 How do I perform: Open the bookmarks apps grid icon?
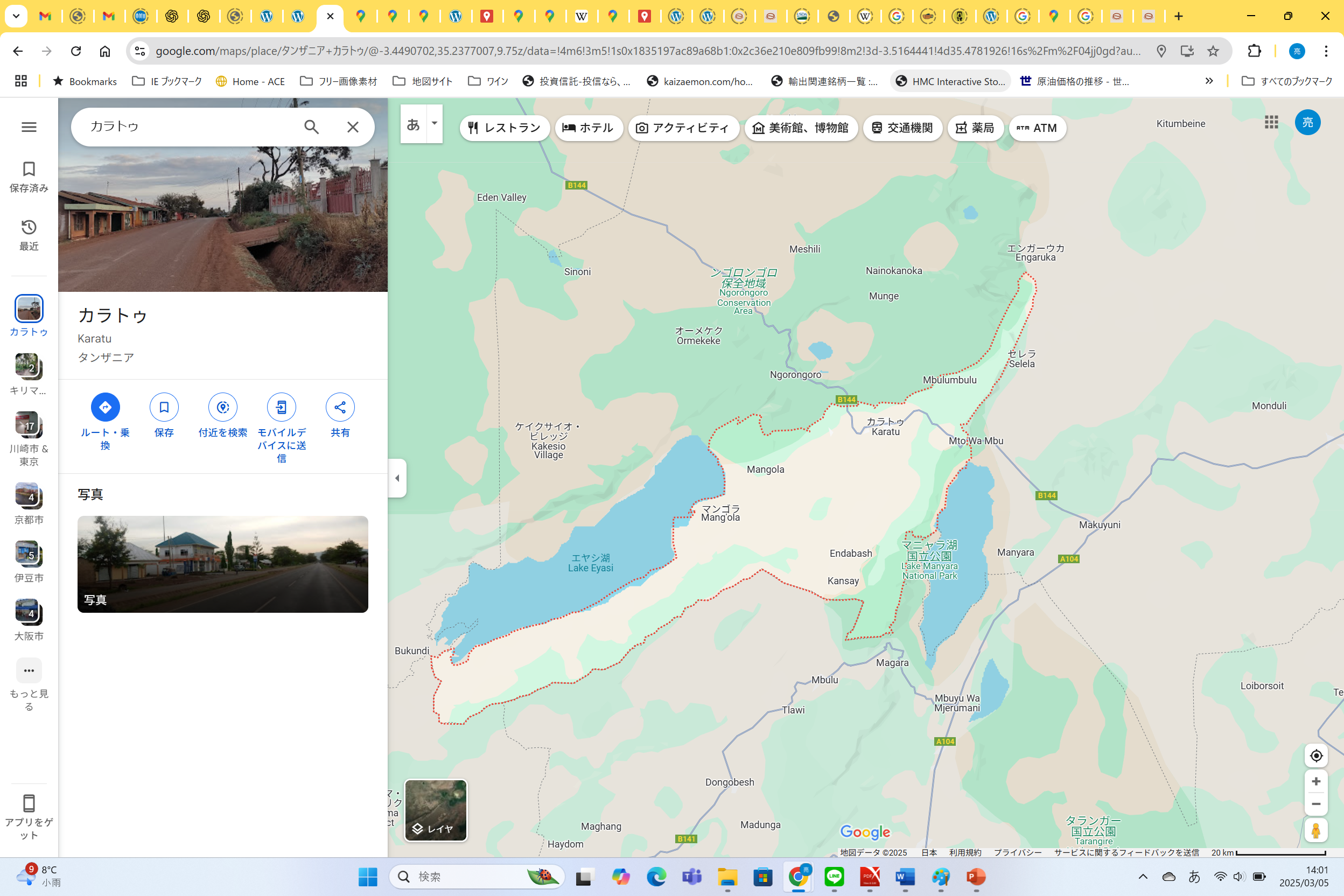[21, 81]
